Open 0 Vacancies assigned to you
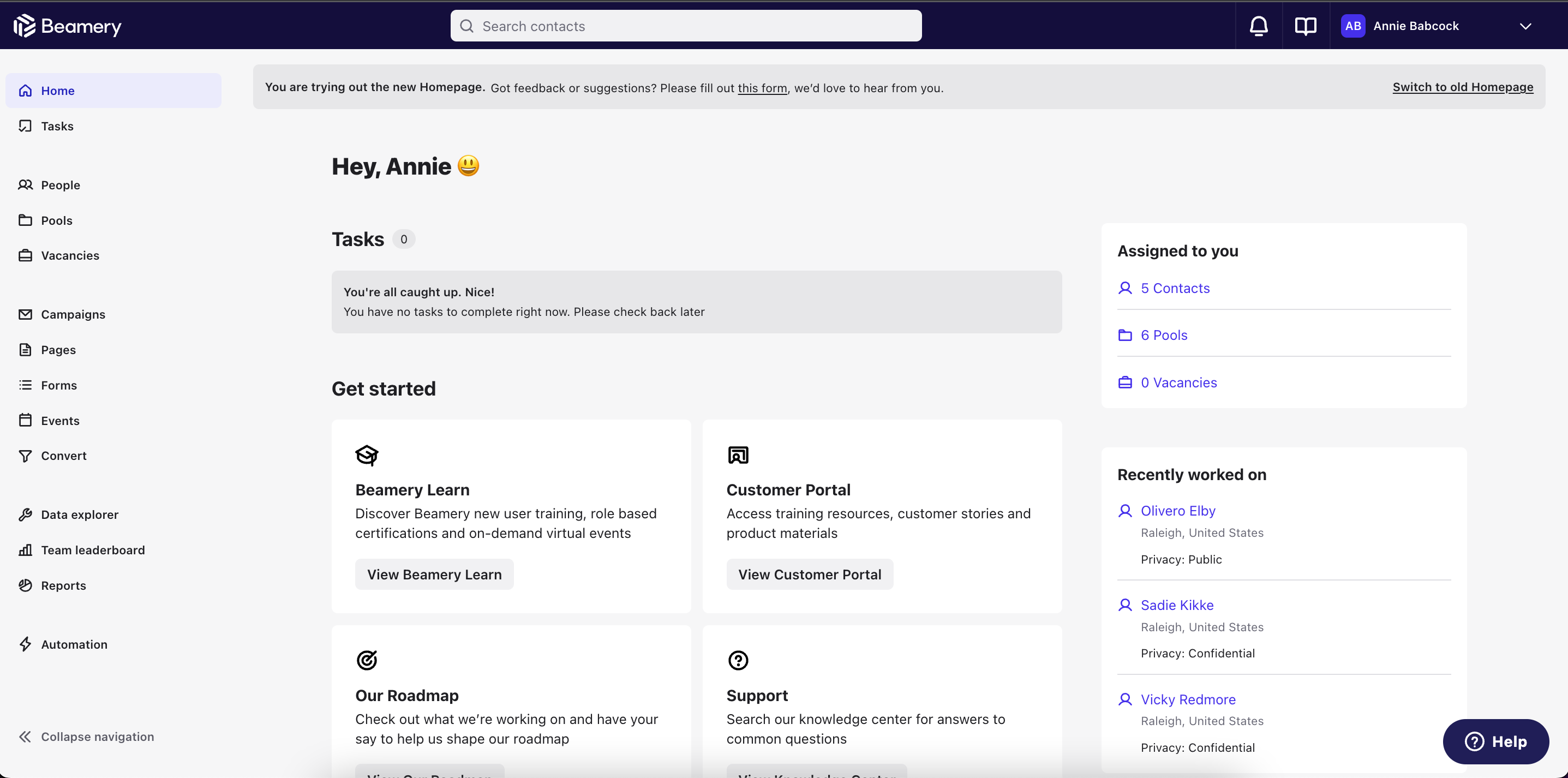This screenshot has height=778, width=1568. tap(1178, 382)
